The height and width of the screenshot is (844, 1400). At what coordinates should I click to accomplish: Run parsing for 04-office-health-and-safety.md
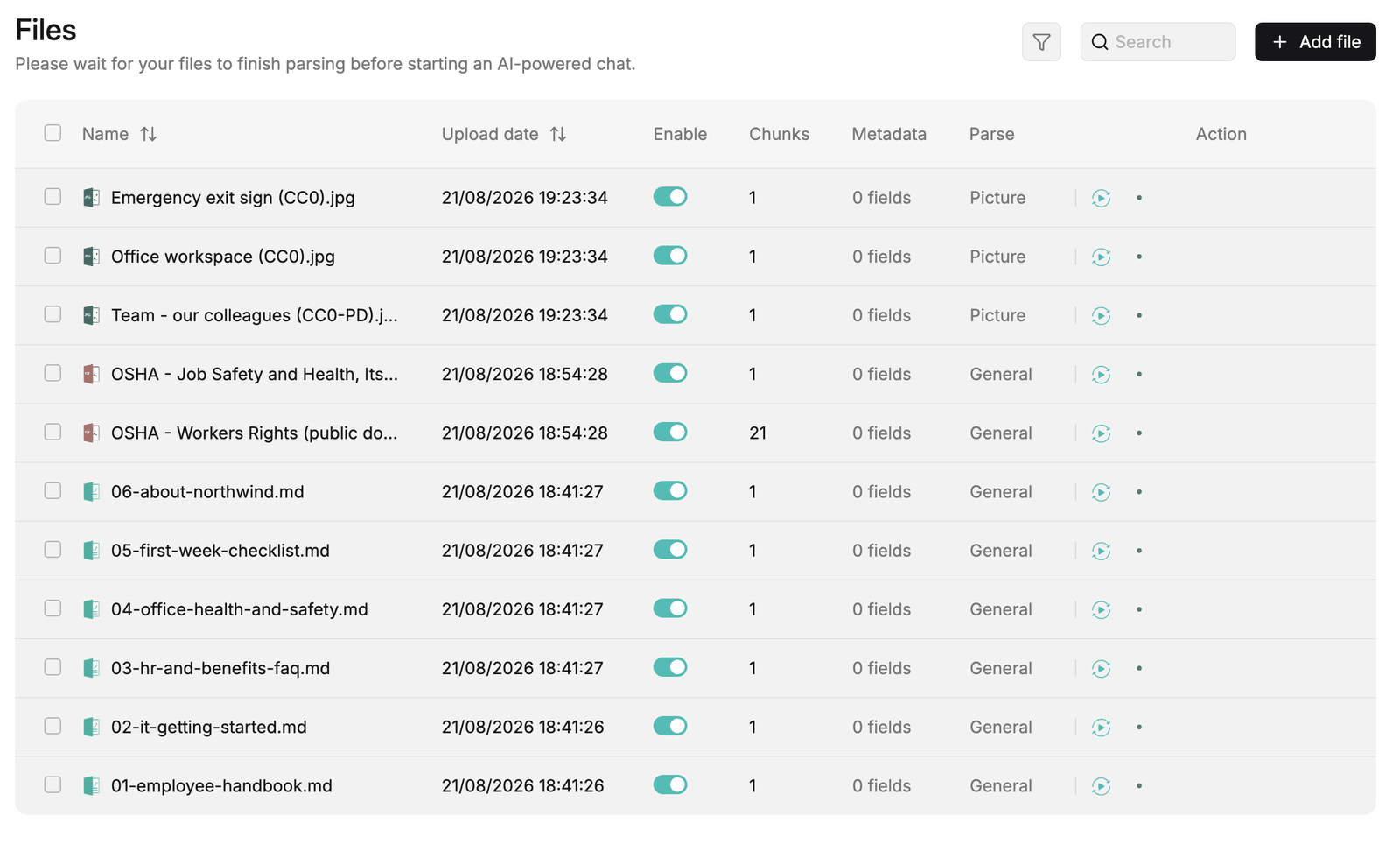click(1101, 609)
